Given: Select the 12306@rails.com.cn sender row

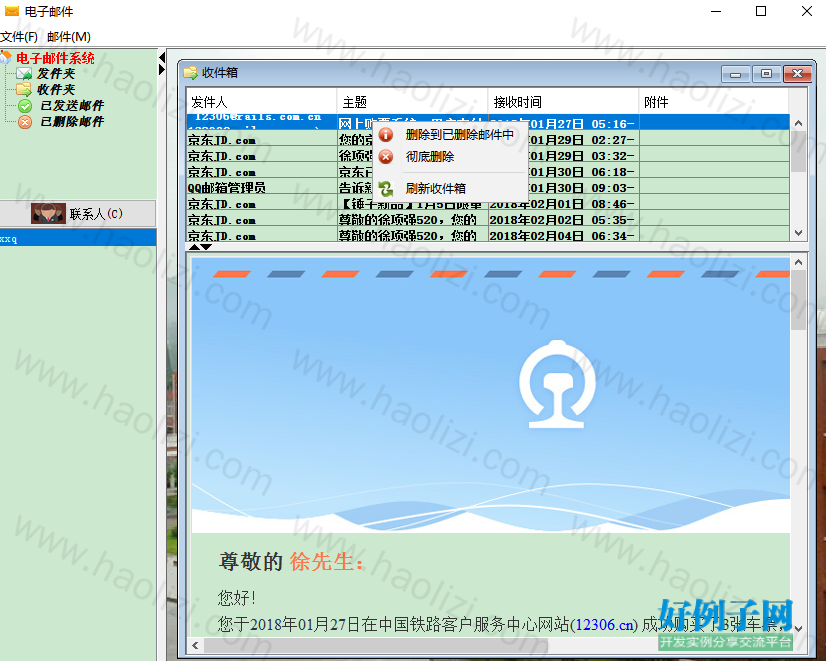Looking at the screenshot, I should tap(262, 122).
